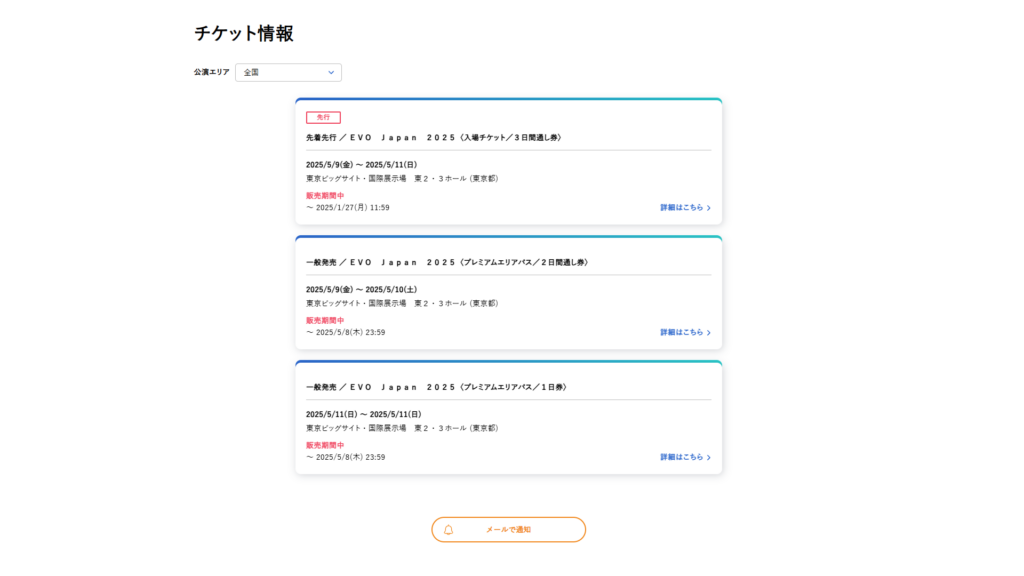Image resolution: width=1024 pixels, height=576 pixels.
Task: Select the first ticket card
Action: tap(508, 162)
